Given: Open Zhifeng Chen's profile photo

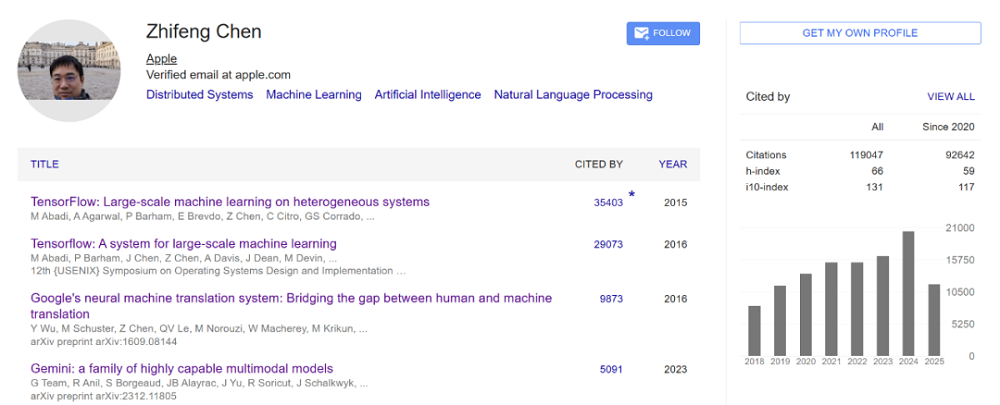Looking at the screenshot, I should [69, 71].
